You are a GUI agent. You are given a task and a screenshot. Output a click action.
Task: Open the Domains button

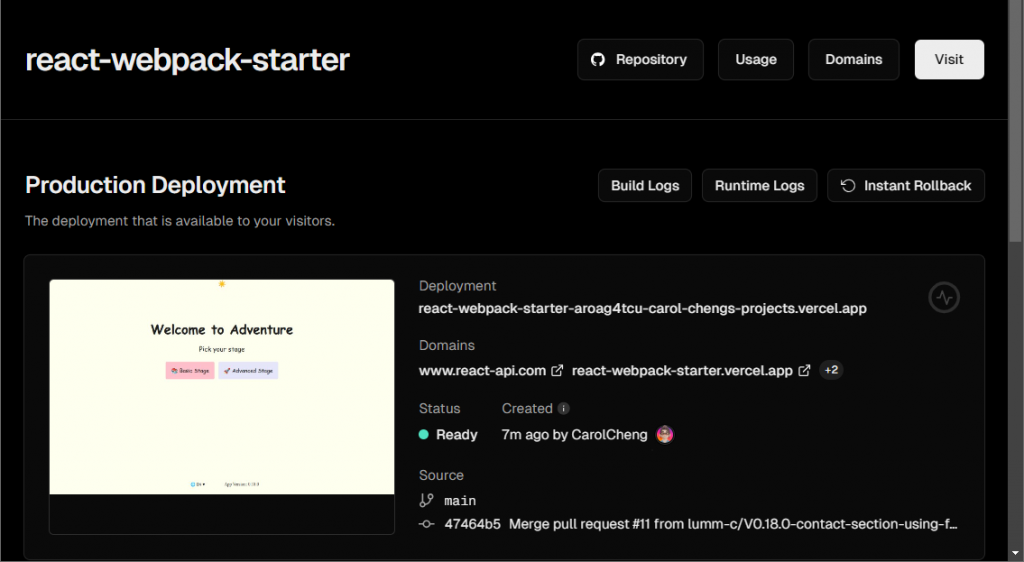(x=854, y=59)
